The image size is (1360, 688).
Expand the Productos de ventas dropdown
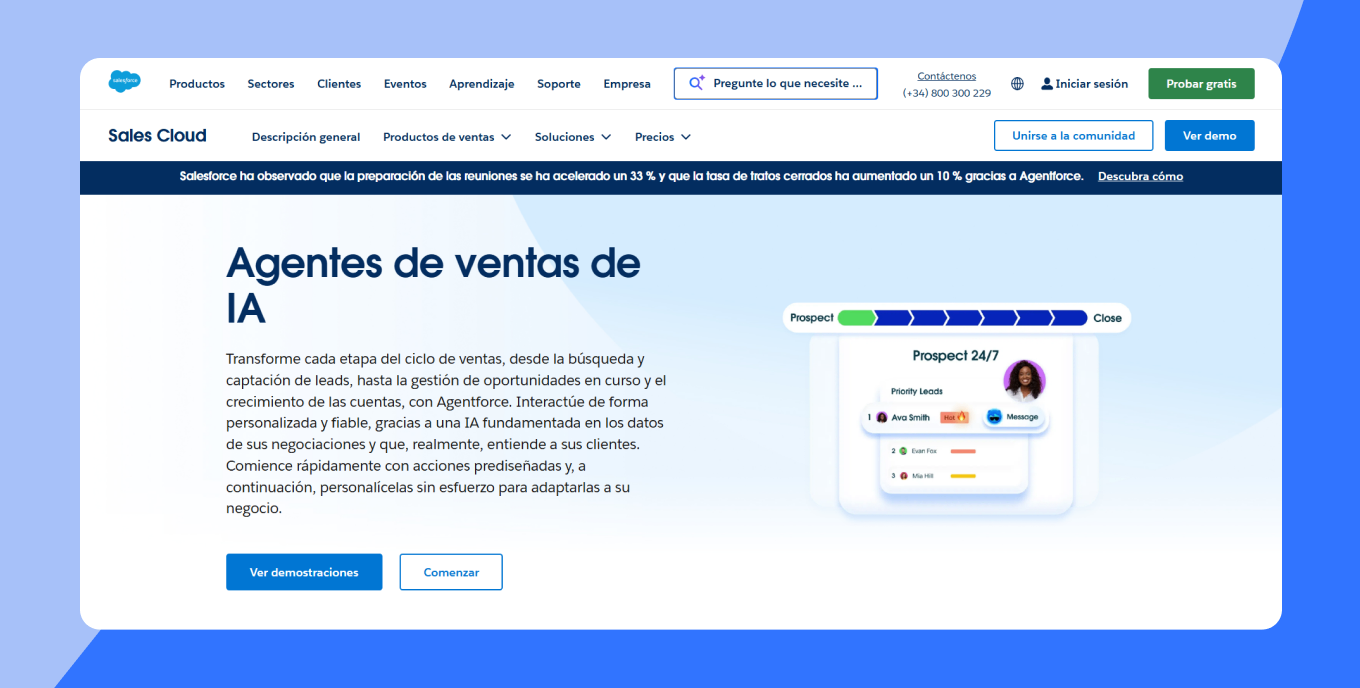[447, 137]
